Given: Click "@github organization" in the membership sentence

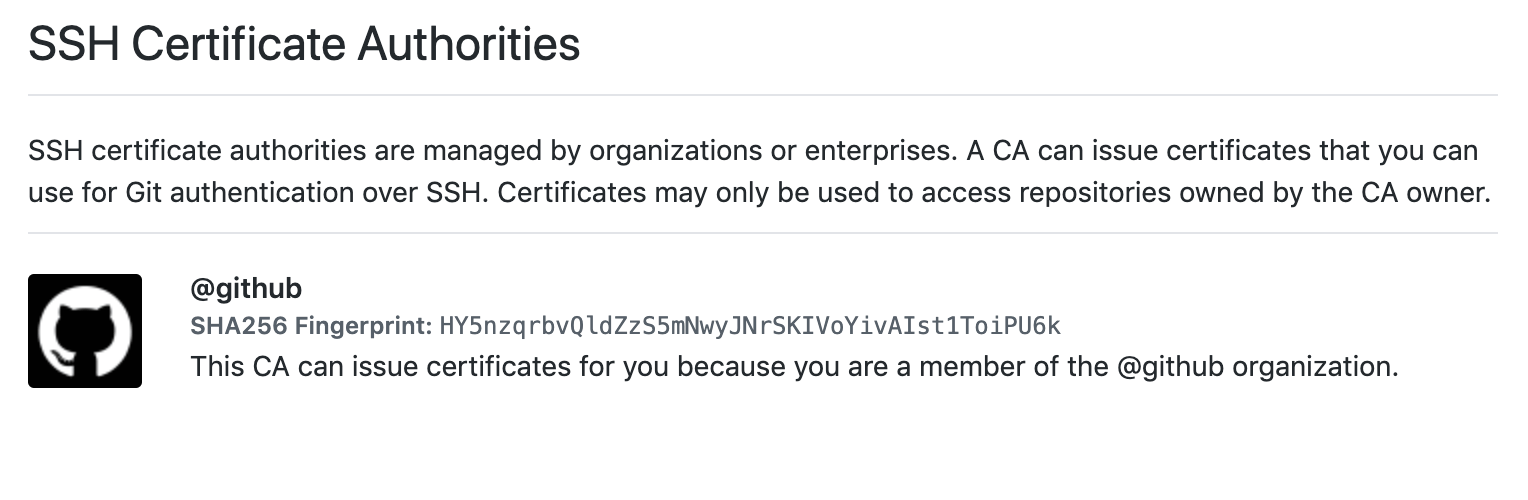Looking at the screenshot, I should 1255,367.
